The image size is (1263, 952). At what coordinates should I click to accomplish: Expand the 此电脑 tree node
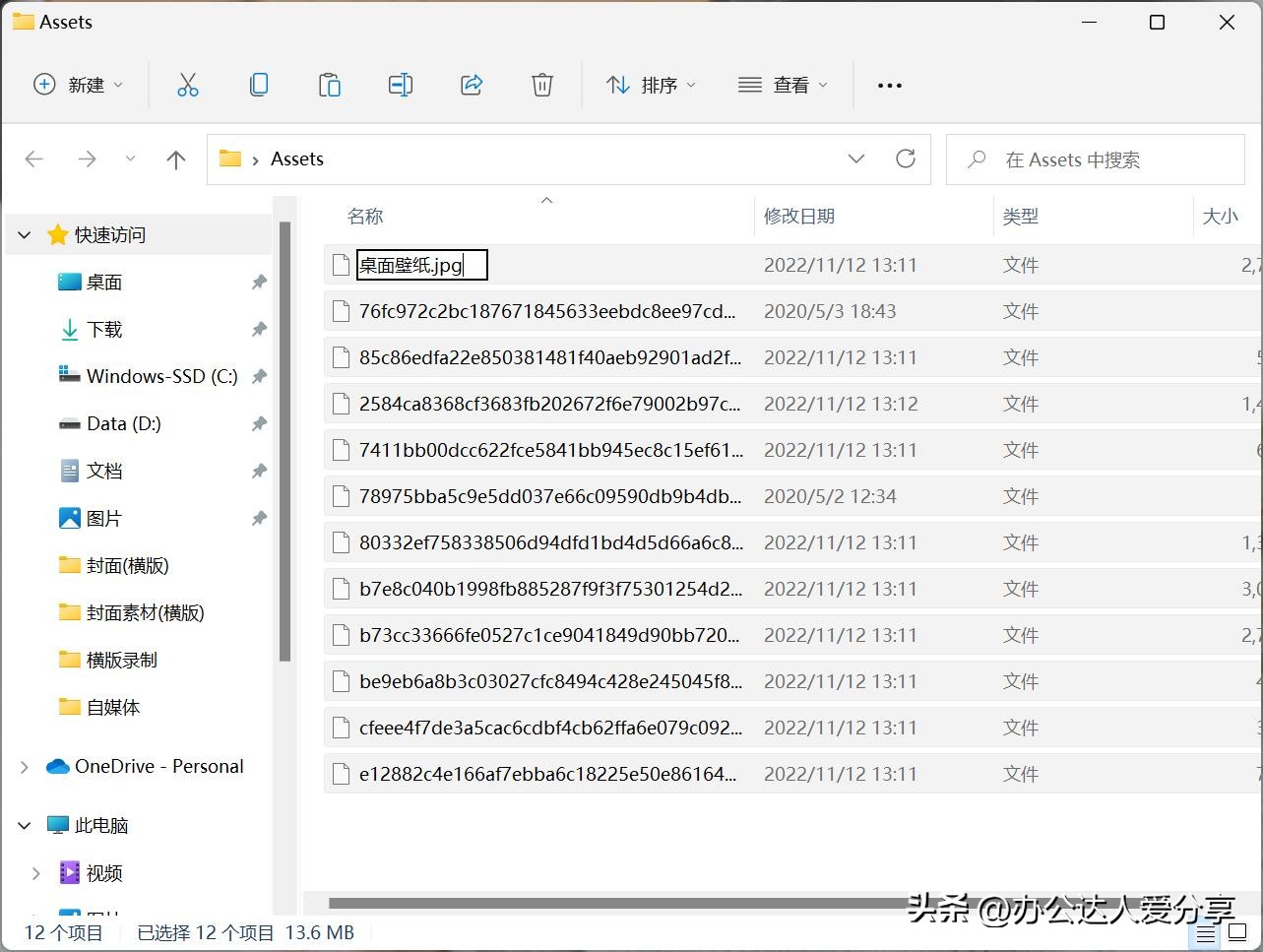pyautogui.click(x=24, y=825)
